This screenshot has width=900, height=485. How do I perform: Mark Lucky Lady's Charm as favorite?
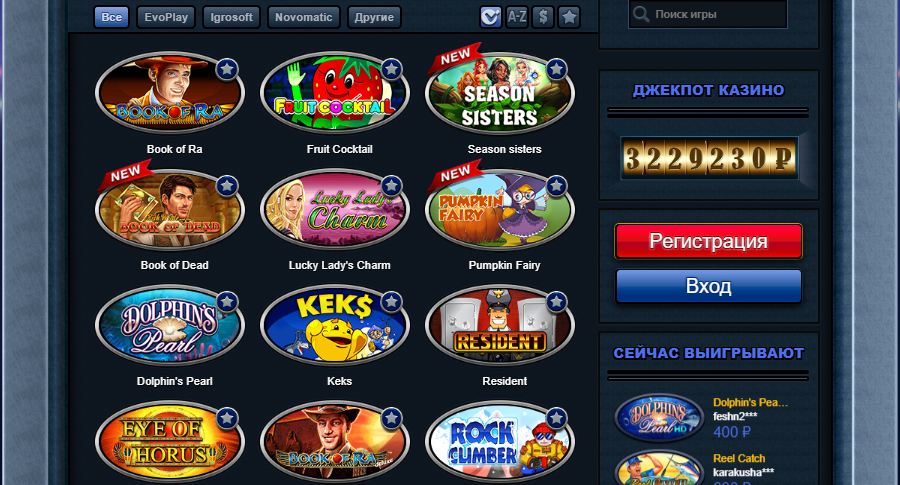391,185
